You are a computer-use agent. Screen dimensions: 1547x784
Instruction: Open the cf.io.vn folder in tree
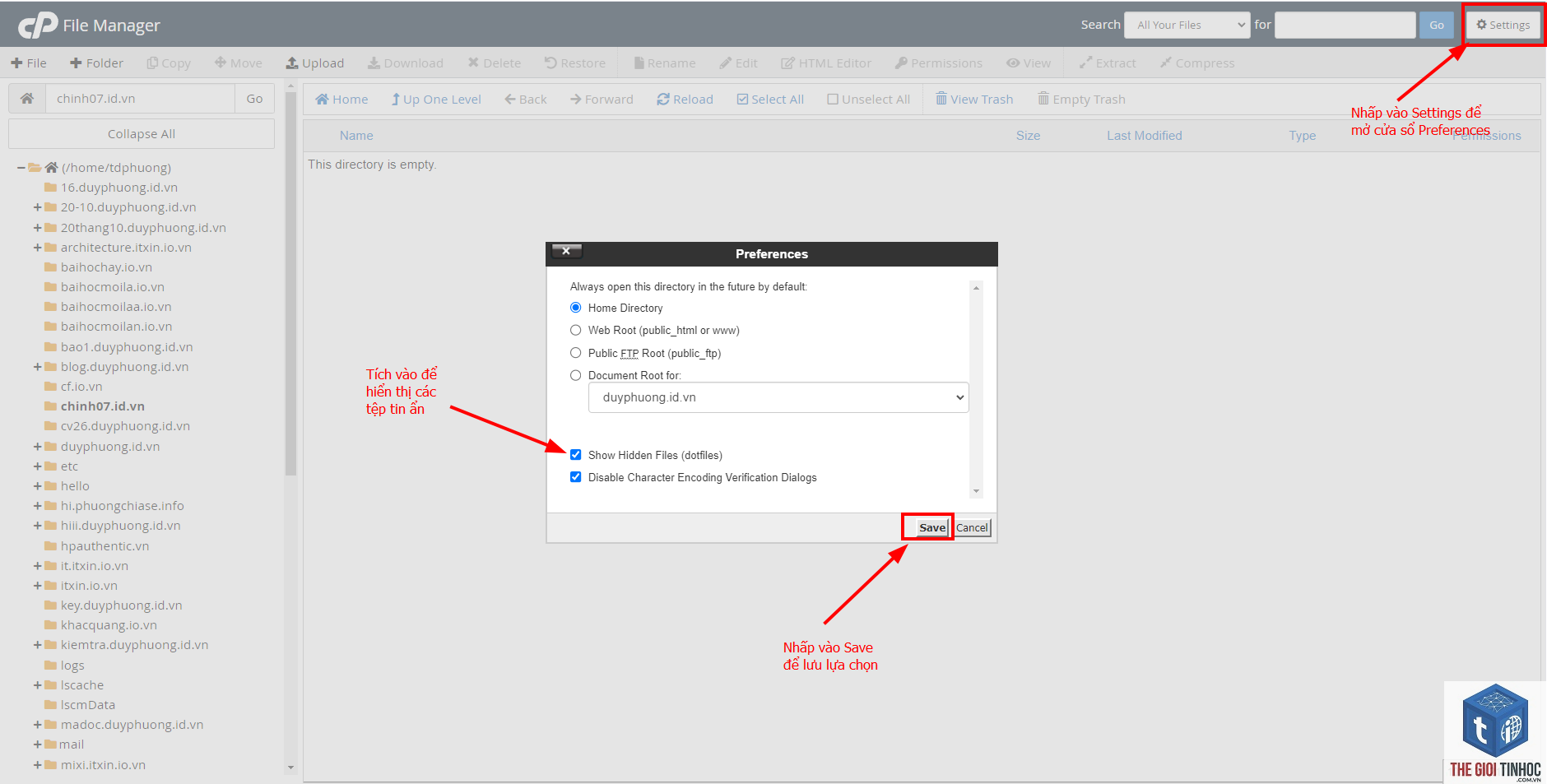[x=81, y=387]
